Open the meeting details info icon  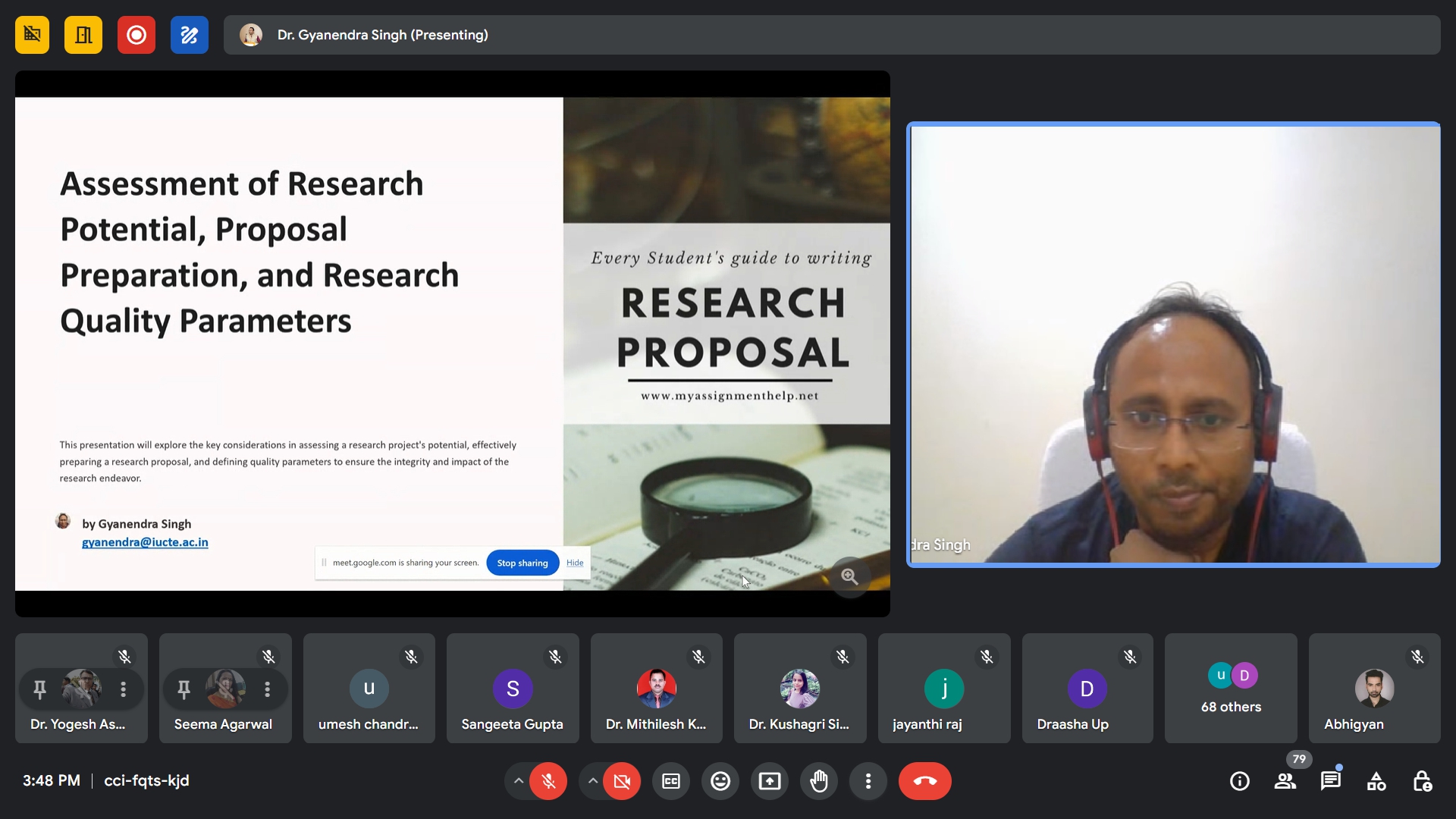point(1239,781)
